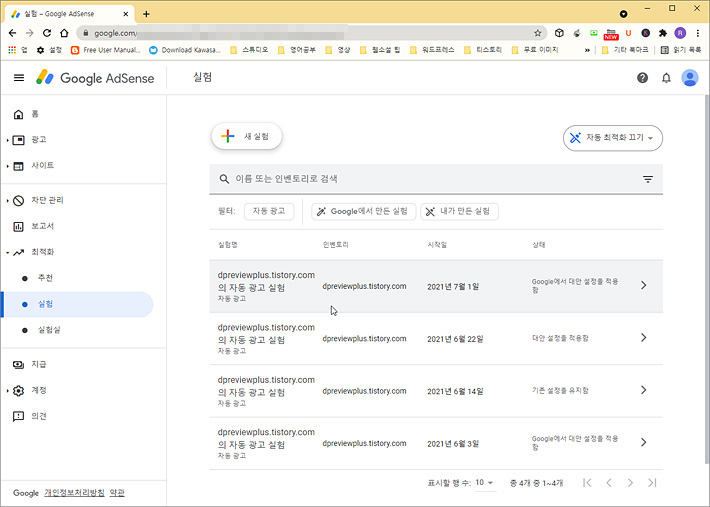The height and width of the screenshot is (507, 710).
Task: Click the 지급 payments icon
Action: pos(18,364)
